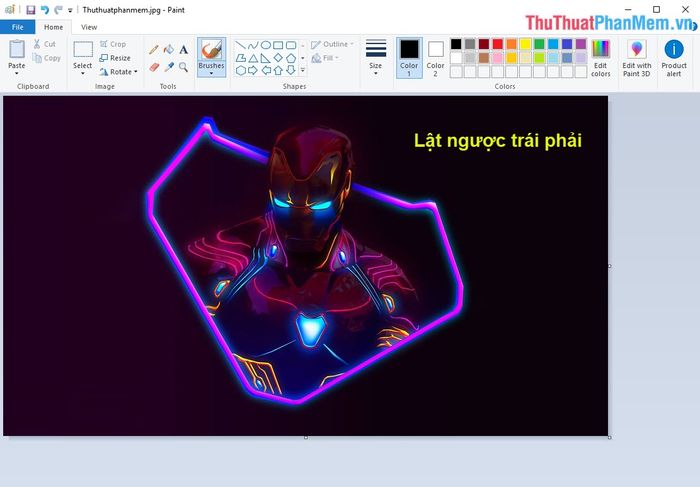This screenshot has width=700, height=487.
Task: Expand the Paste options arrow
Action: click(17, 73)
